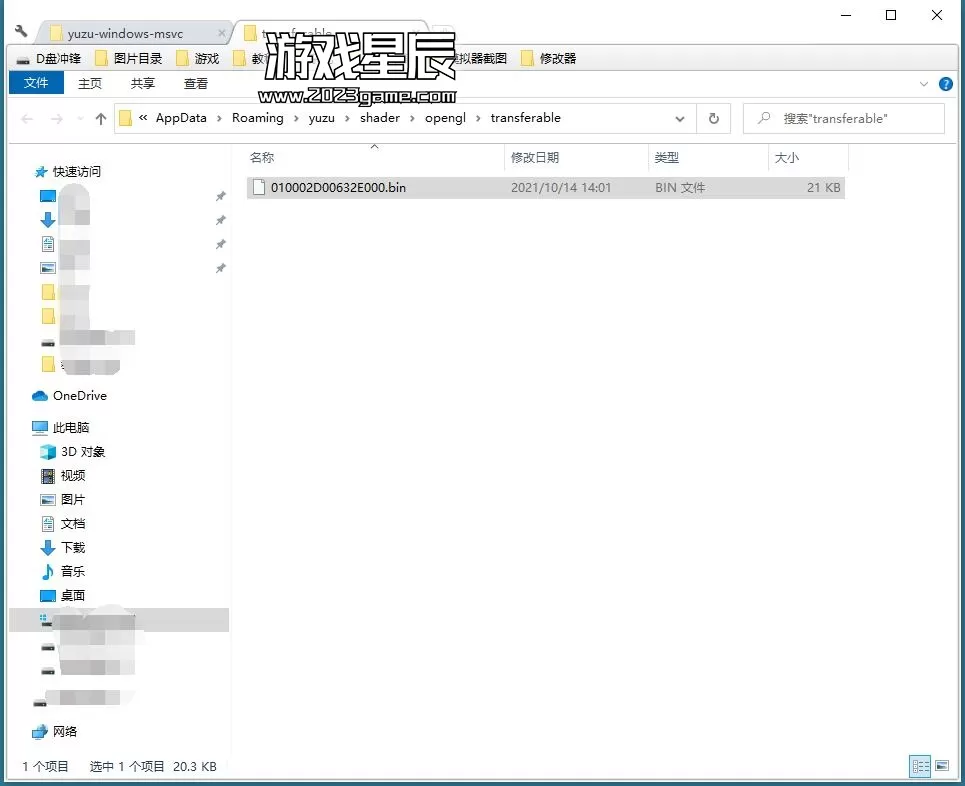Open the 3D 对象 folder

tap(82, 452)
